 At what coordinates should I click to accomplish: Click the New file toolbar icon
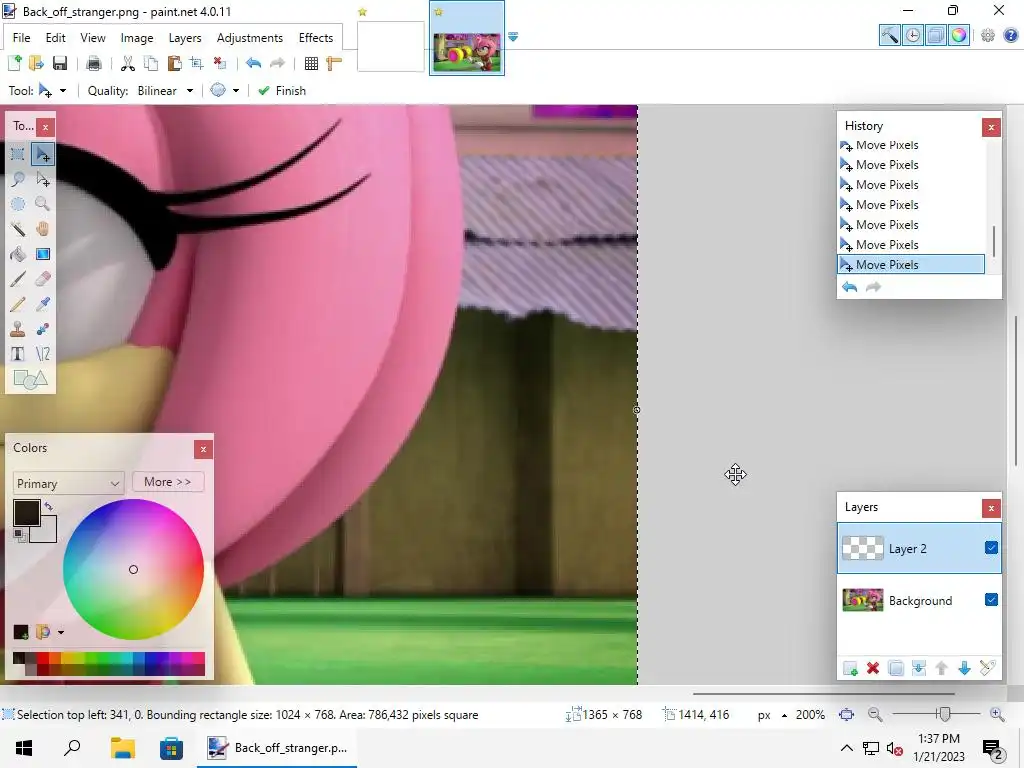[x=14, y=63]
